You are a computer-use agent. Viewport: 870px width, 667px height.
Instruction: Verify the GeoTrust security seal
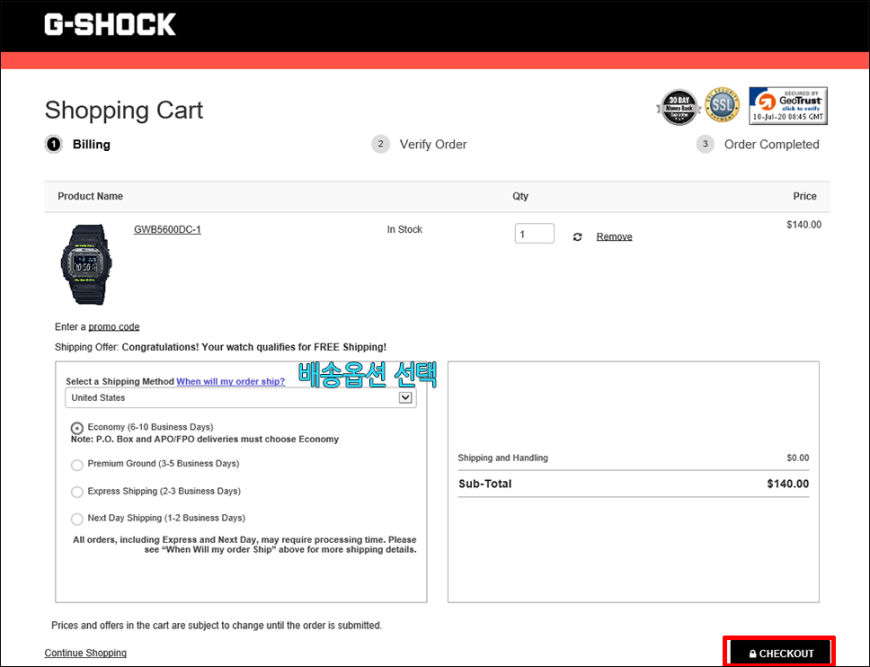tap(788, 105)
